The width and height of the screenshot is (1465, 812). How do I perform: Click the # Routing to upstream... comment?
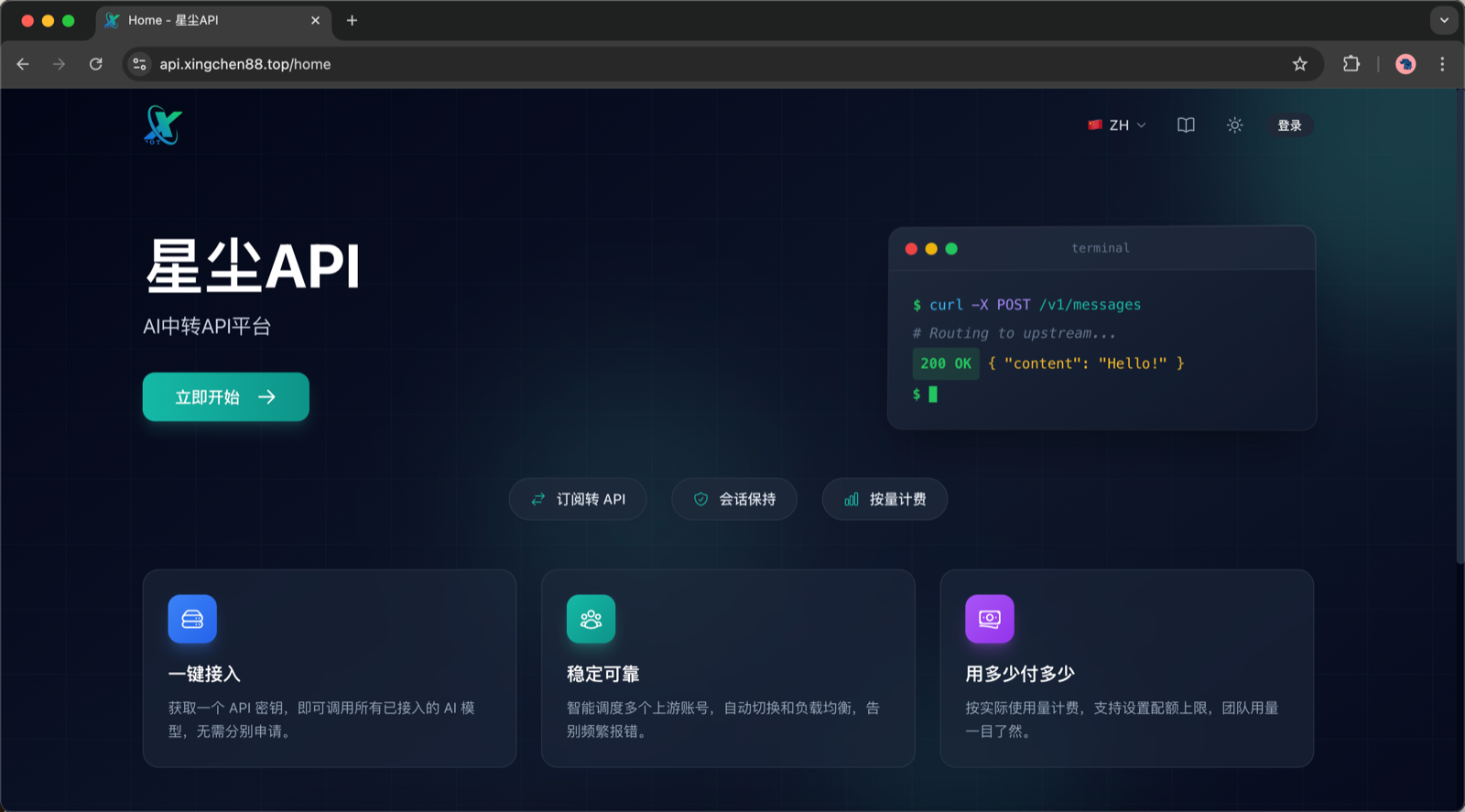1014,333
